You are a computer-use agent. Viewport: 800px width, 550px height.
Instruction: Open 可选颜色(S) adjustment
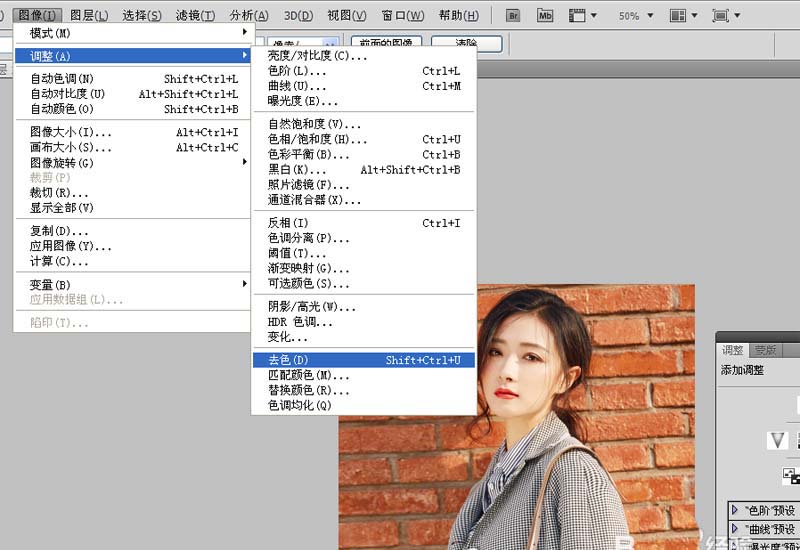364,283
